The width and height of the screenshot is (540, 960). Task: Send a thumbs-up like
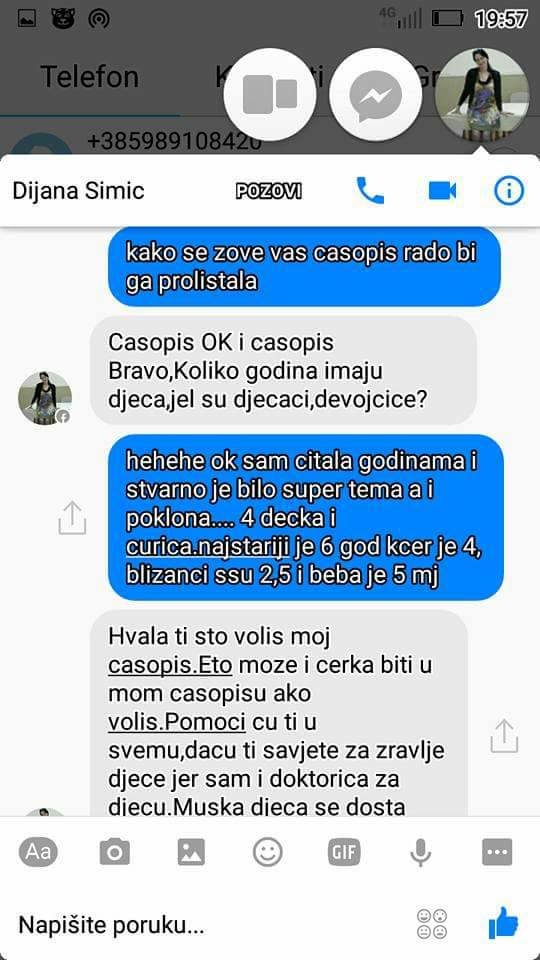pos(503,923)
